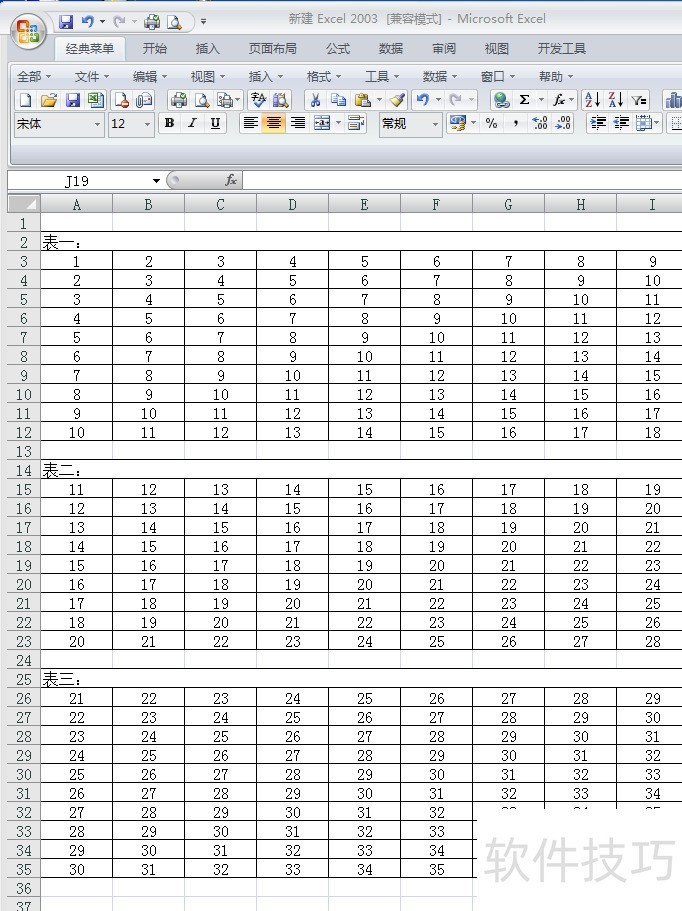
Task: Open the Paste options dropdown arrow
Action: point(379,101)
